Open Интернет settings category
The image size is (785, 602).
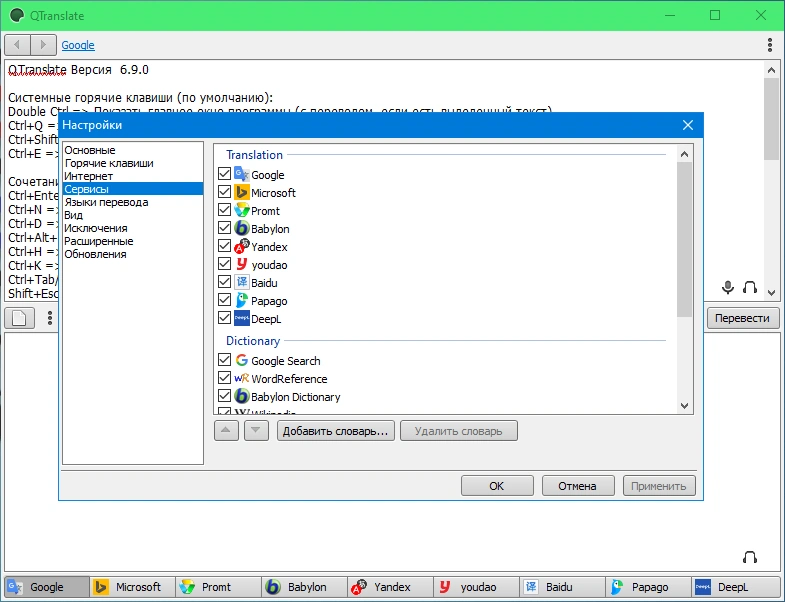133,176
